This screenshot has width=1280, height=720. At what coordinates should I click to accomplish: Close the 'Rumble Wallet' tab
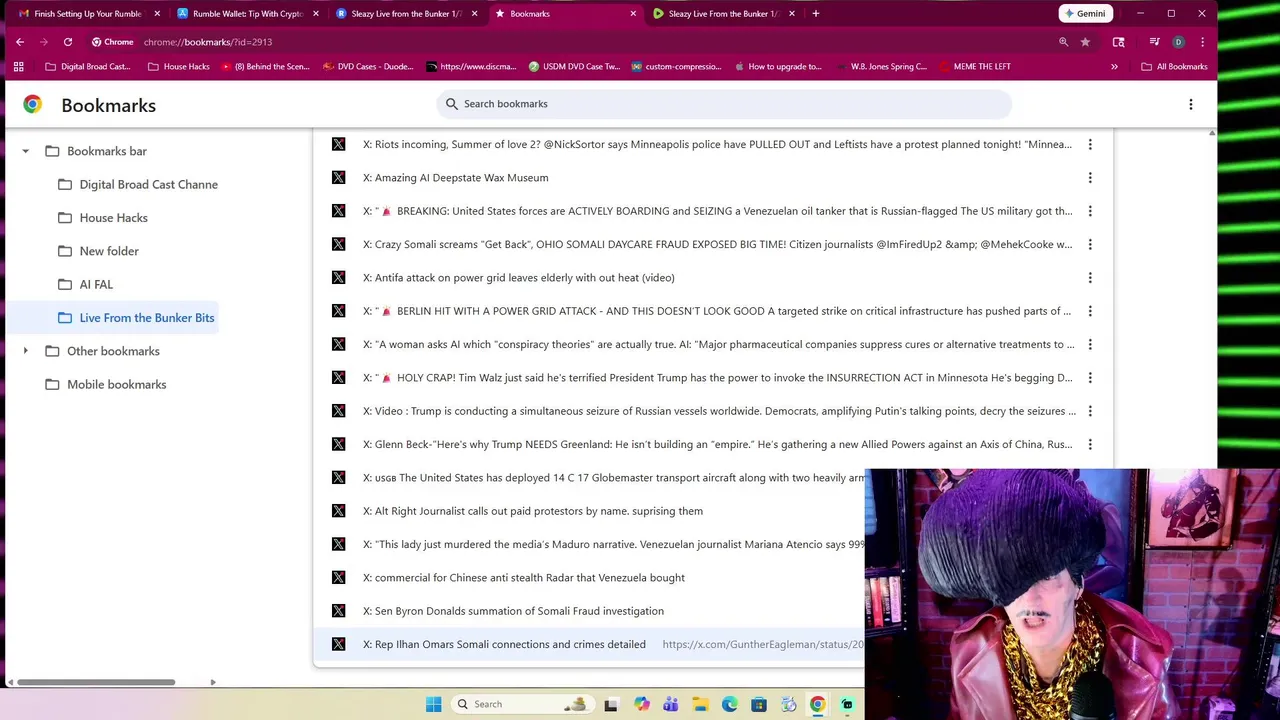(316, 14)
